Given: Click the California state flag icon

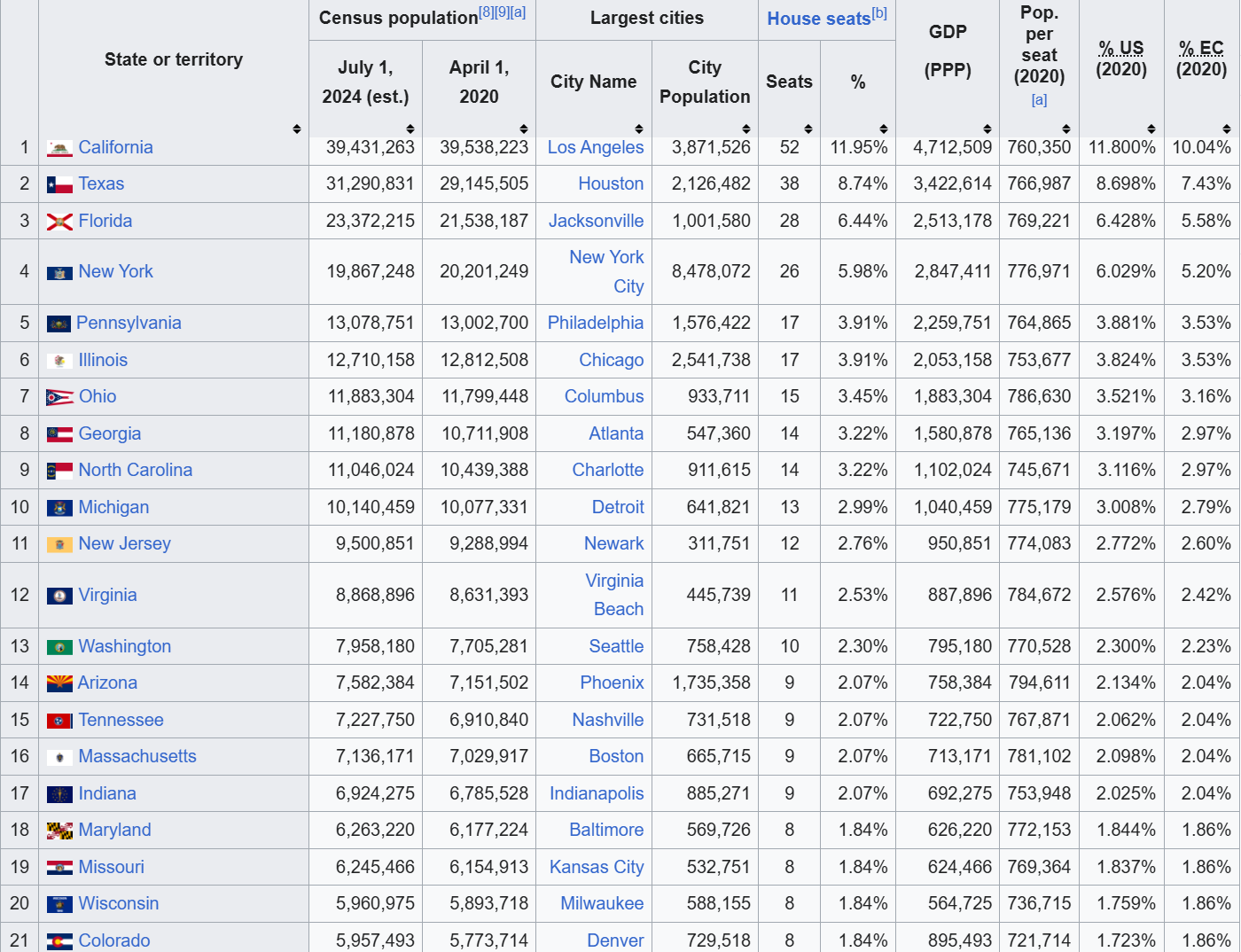Looking at the screenshot, I should tap(59, 148).
